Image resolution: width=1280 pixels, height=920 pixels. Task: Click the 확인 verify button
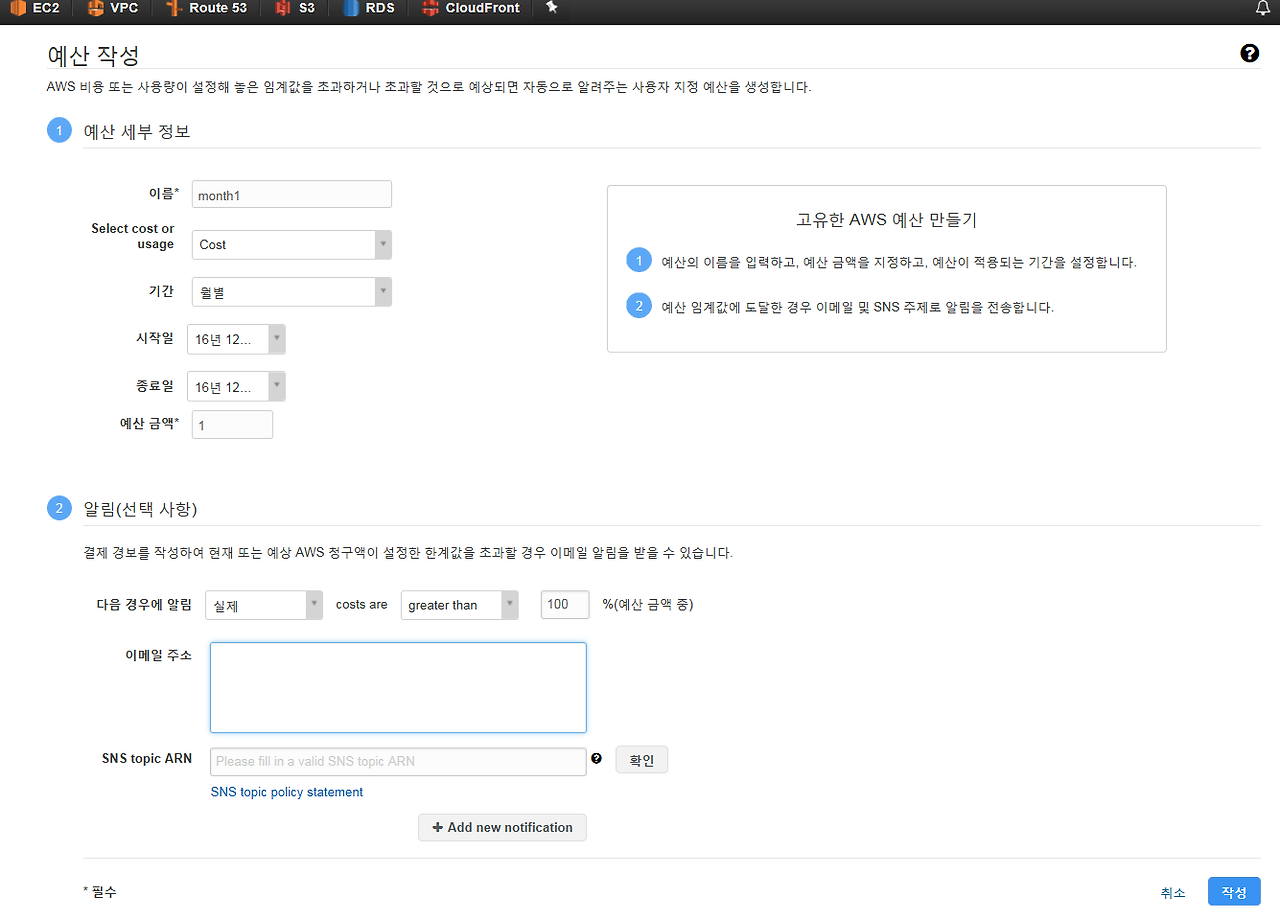pos(642,760)
